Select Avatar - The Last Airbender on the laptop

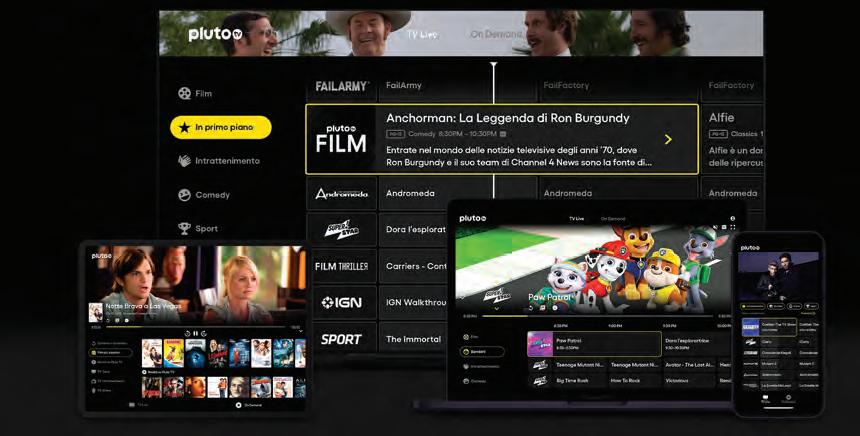coord(689,365)
